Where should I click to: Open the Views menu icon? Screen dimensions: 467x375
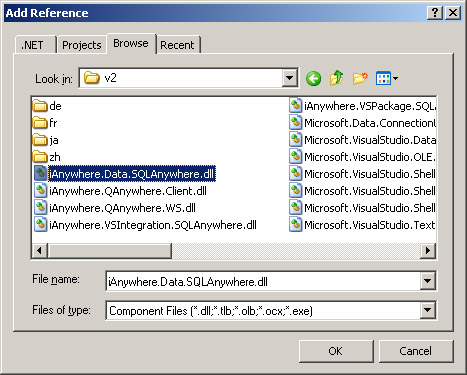click(383, 79)
